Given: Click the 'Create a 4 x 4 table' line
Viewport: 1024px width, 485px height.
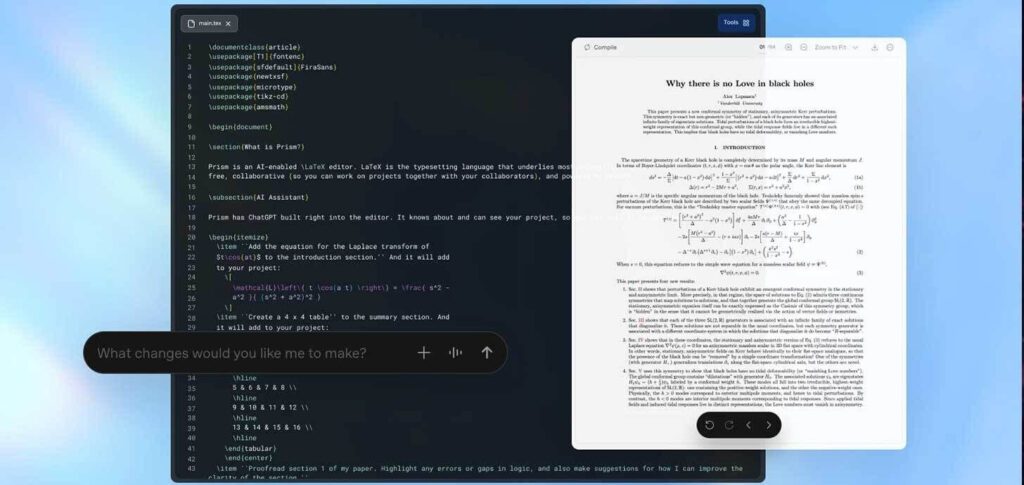Looking at the screenshot, I should (x=333, y=317).
